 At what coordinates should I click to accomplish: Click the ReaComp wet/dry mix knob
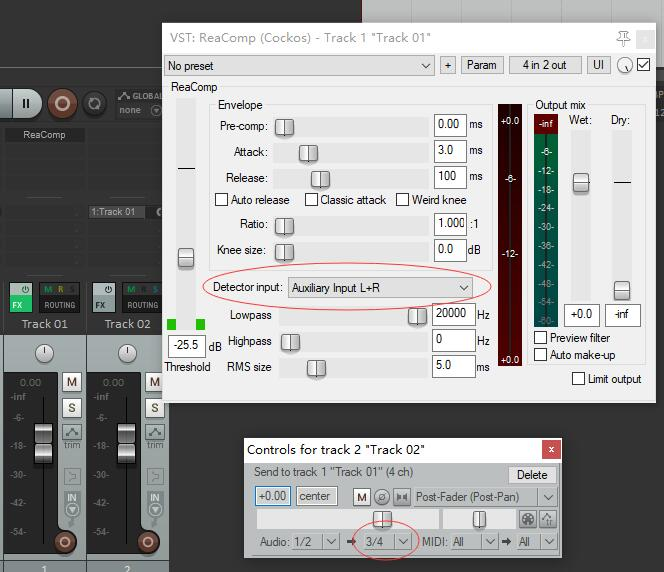pyautogui.click(x=625, y=65)
